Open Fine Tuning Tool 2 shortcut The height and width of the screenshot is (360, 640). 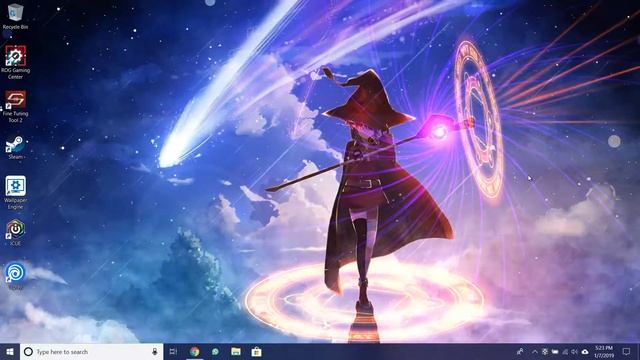(16, 106)
